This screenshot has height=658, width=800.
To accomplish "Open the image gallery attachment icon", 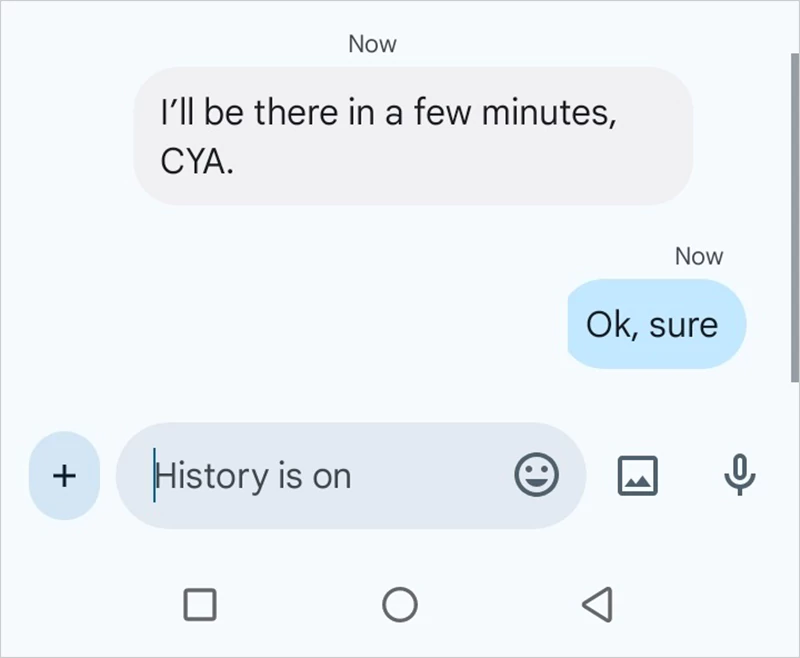I will (x=638, y=475).
